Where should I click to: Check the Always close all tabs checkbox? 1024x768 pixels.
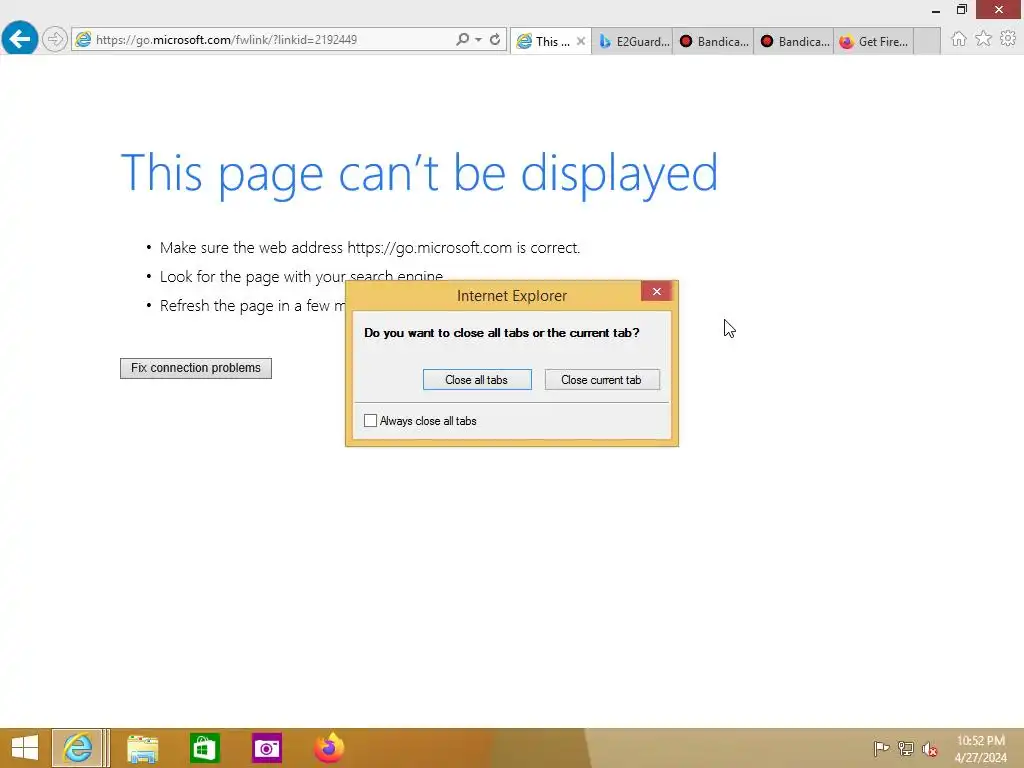[370, 421]
